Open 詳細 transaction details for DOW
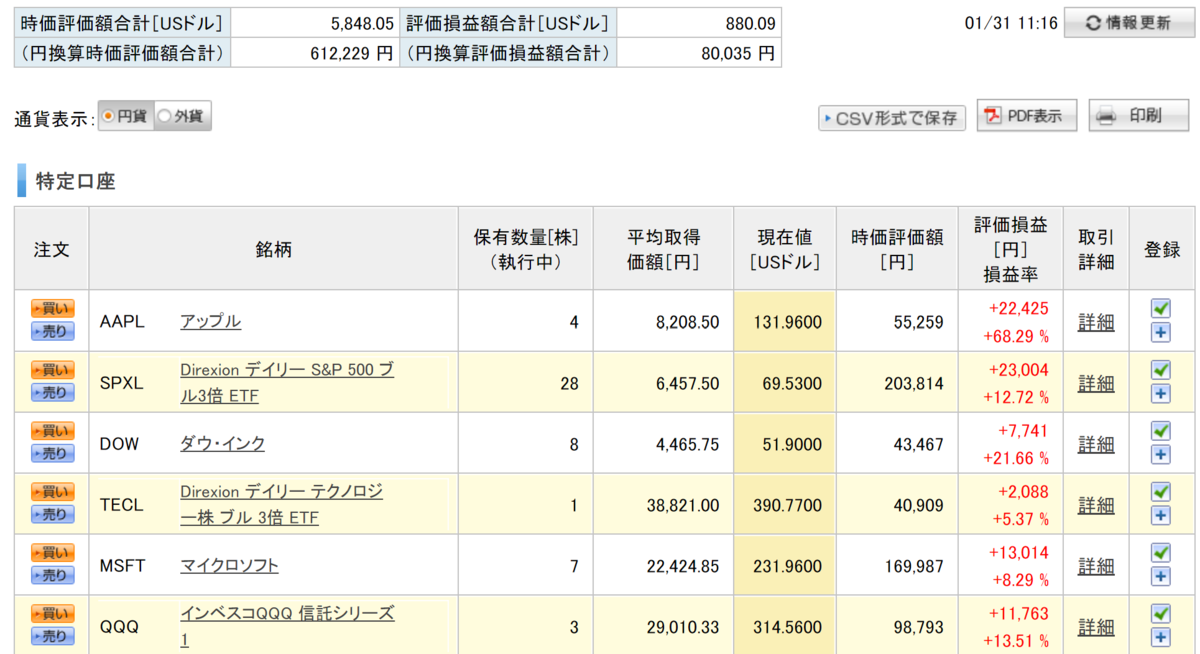 (x=1096, y=444)
